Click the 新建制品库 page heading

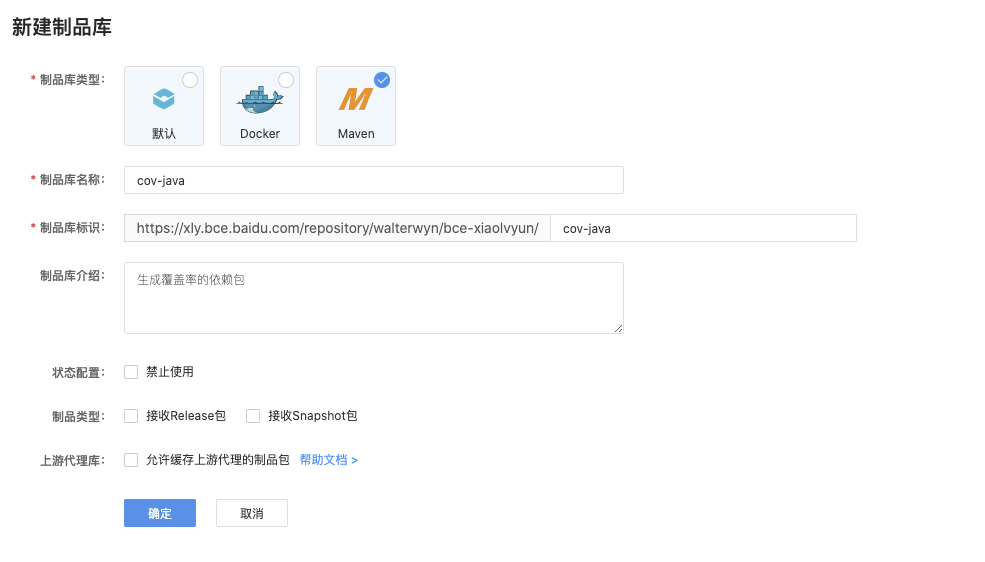click(62, 27)
